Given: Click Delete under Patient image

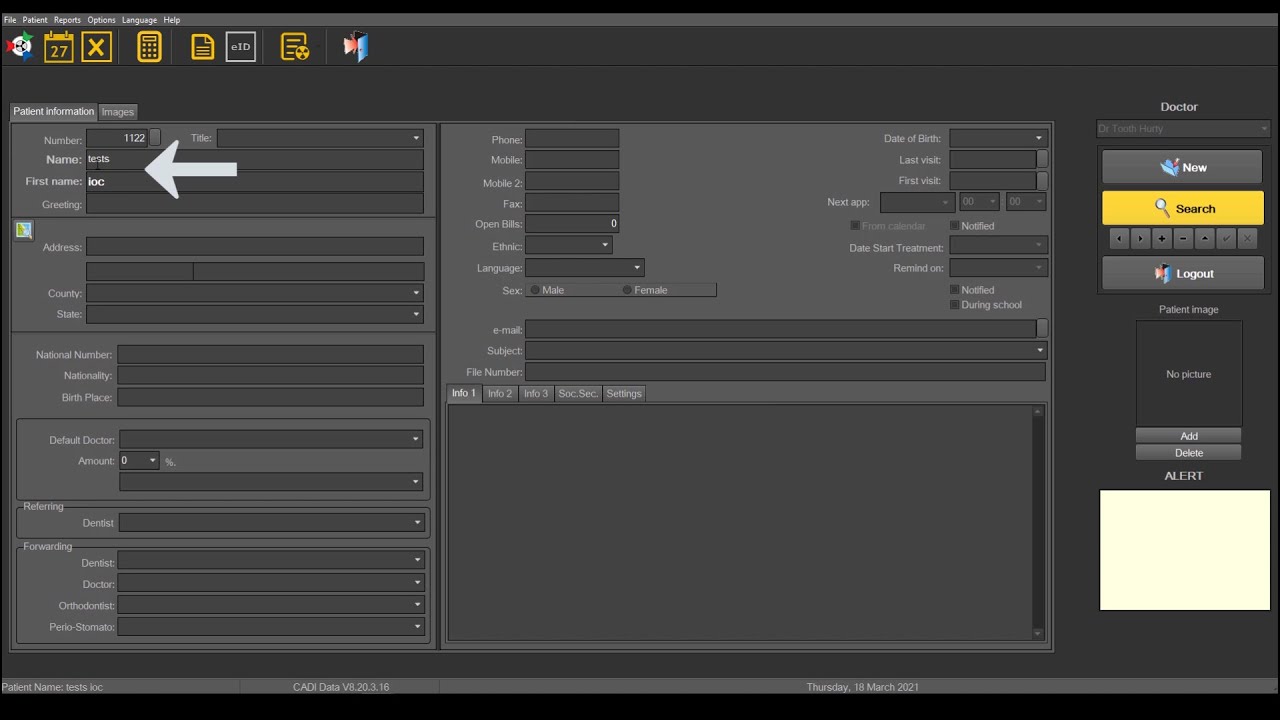Looking at the screenshot, I should tap(1189, 453).
